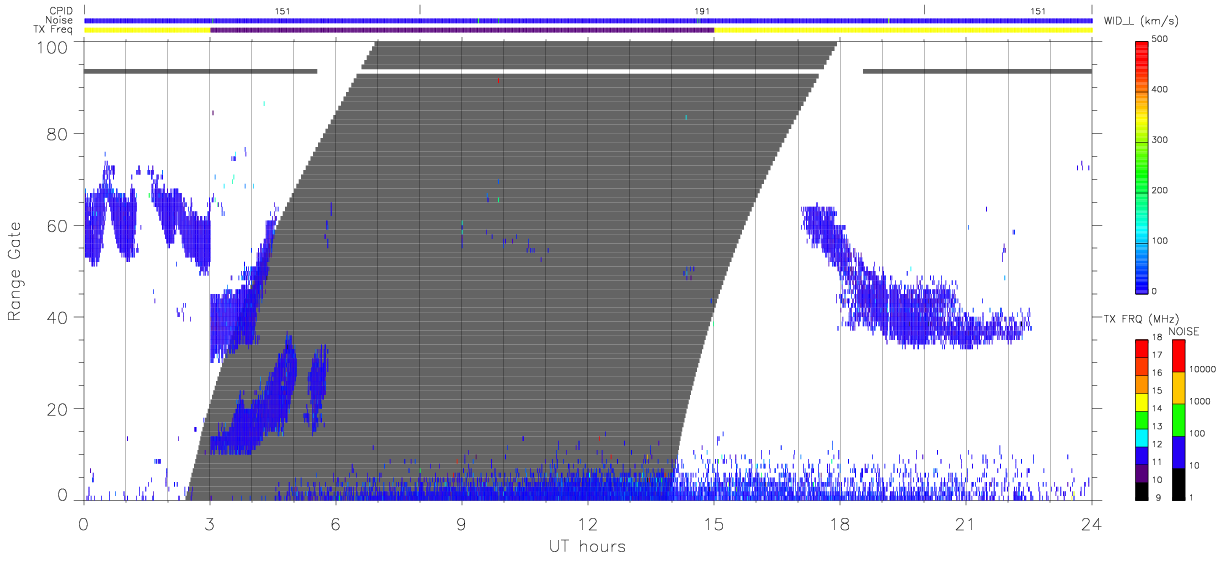This screenshot has width=1228, height=567.
Task: Click the x-axis tick label '12'
Action: click(x=587, y=523)
